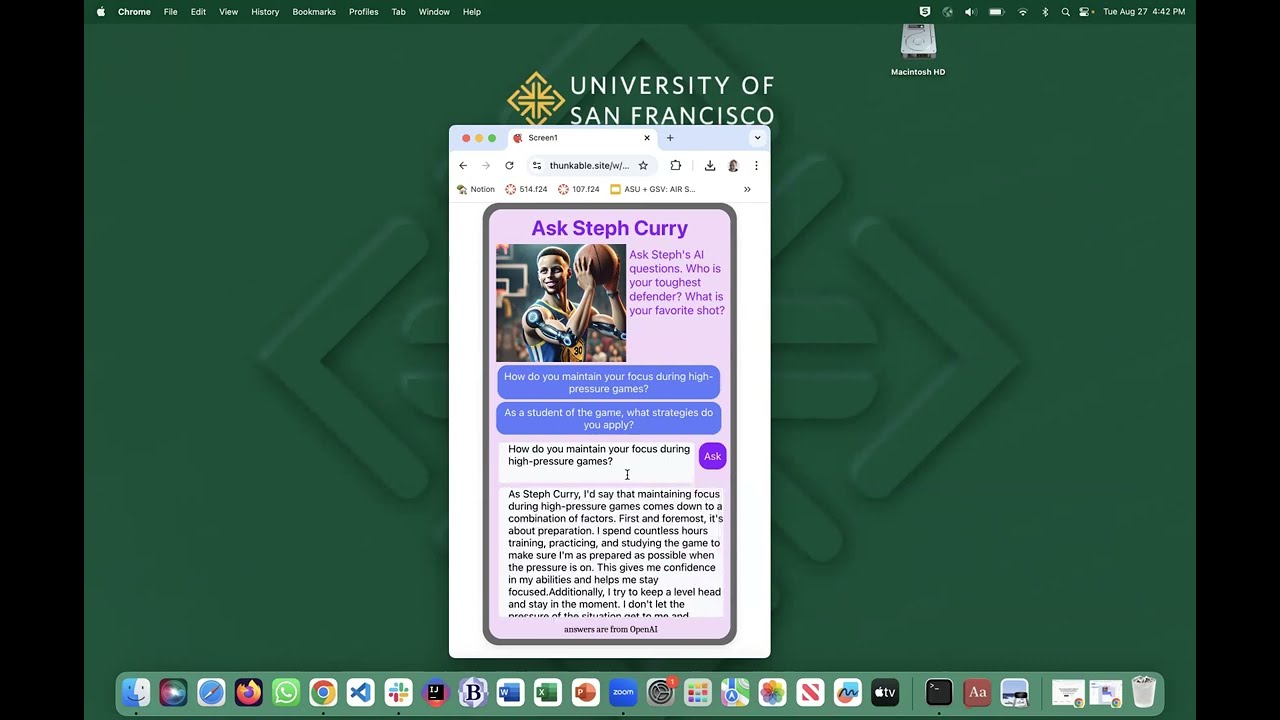Launch Siri from the dock
The height and width of the screenshot is (720, 1280).
coord(173,692)
